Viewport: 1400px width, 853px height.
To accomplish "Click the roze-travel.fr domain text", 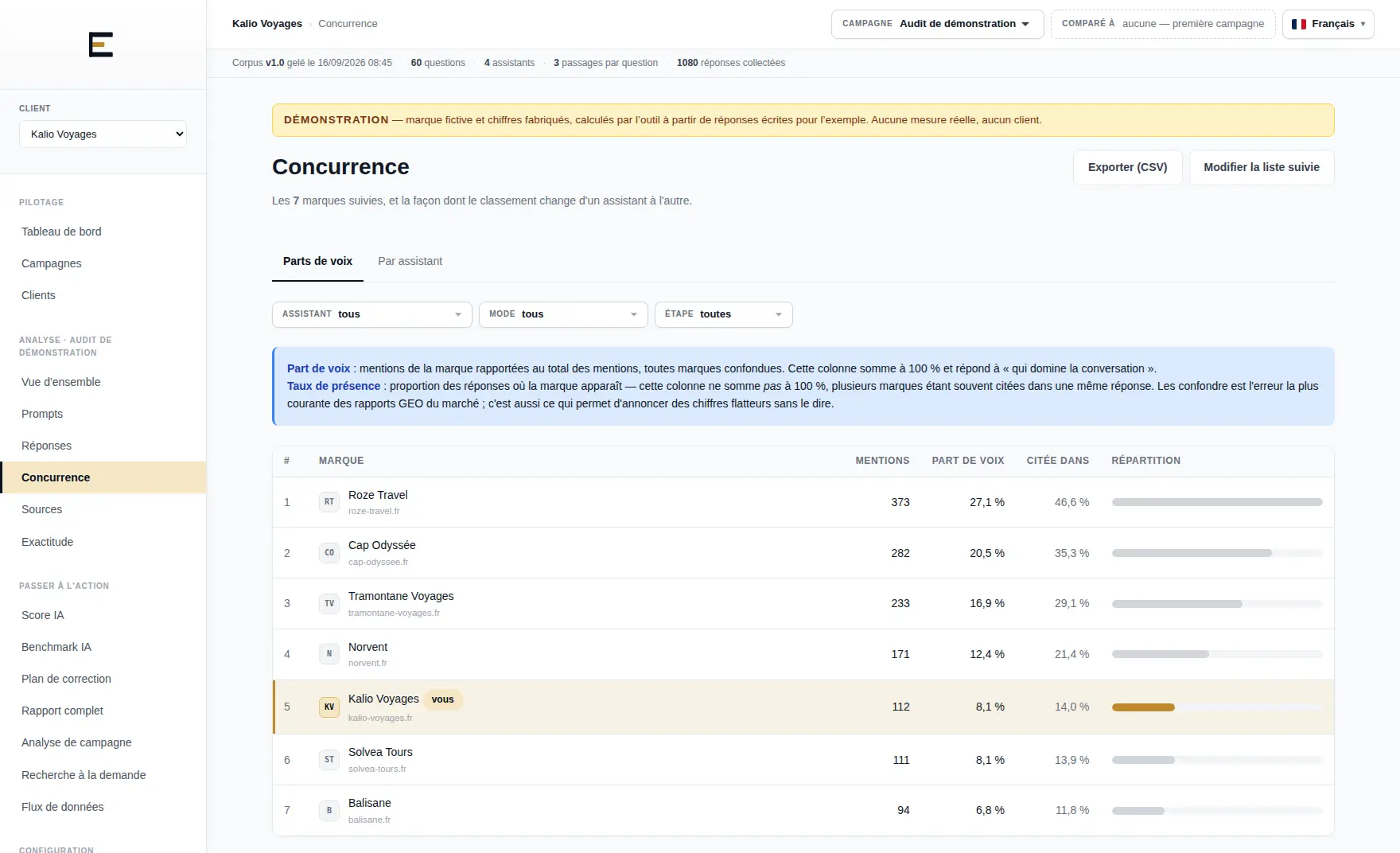I will [x=374, y=511].
